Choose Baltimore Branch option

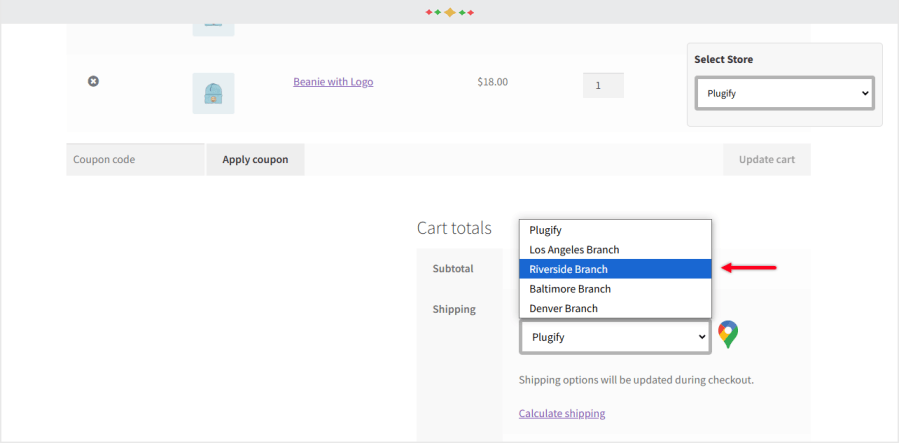pos(615,289)
